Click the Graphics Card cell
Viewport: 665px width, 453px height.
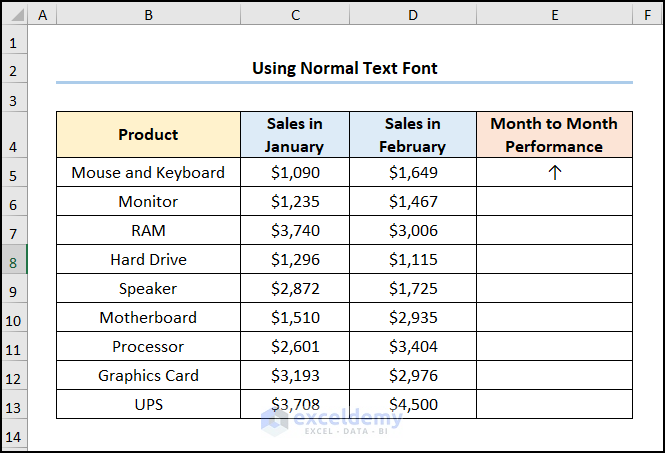coord(148,376)
